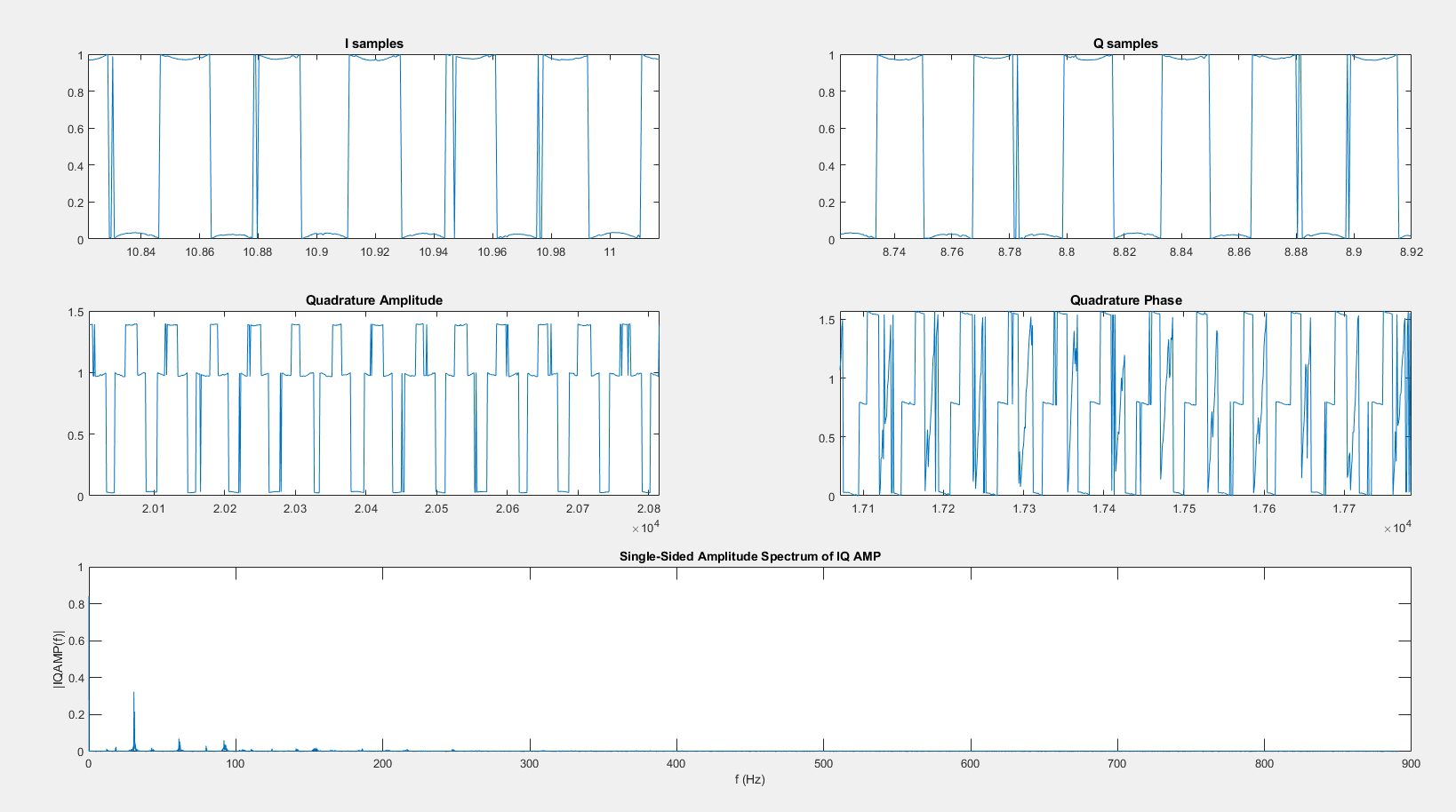This screenshot has height=812, width=1456.
Task: Click the "Quadrature Phase" title text
Action: (x=1126, y=300)
